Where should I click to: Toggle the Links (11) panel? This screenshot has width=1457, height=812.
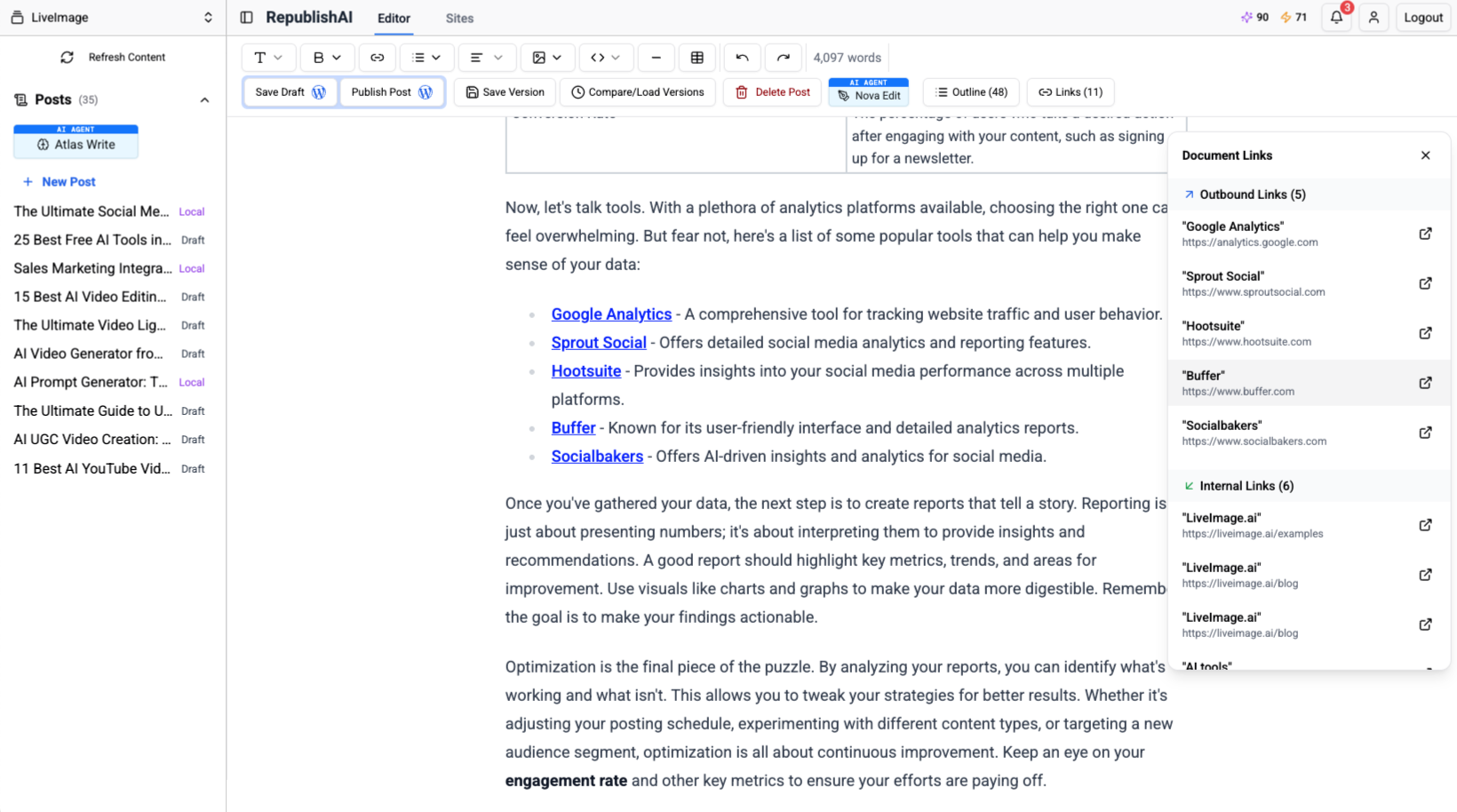(x=1071, y=92)
